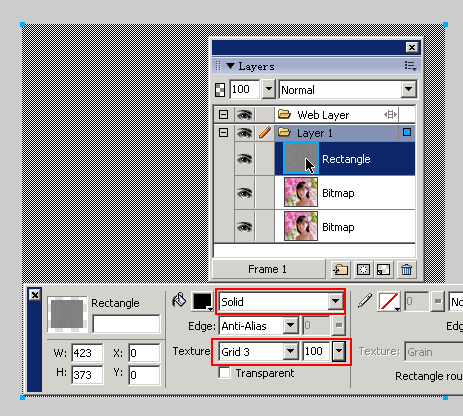
Task: Toggle visibility of Web Layer
Action: click(x=244, y=115)
